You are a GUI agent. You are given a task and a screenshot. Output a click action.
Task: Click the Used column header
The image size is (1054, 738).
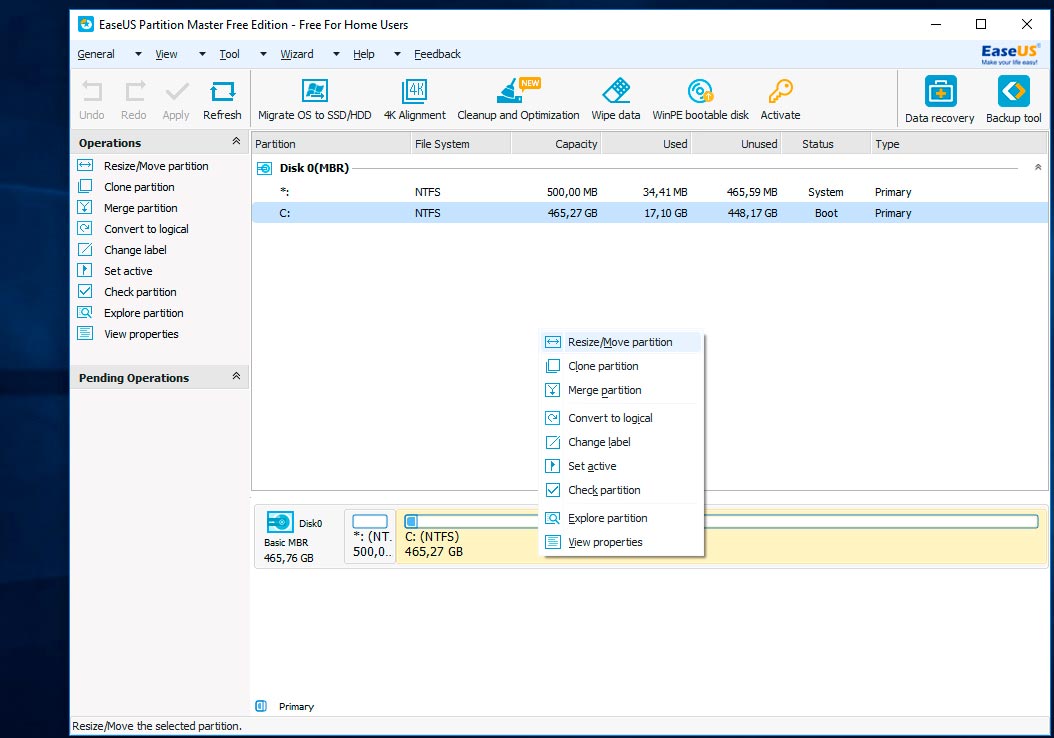pyautogui.click(x=646, y=144)
